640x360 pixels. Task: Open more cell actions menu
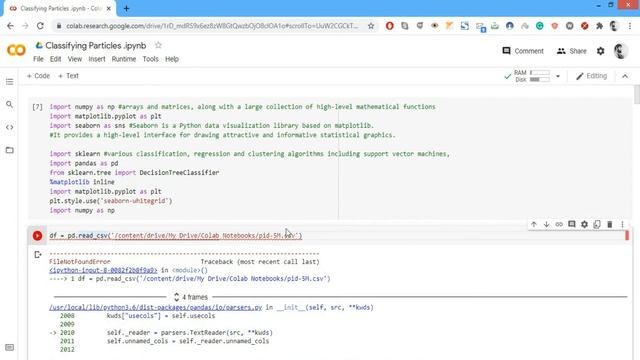(622, 224)
